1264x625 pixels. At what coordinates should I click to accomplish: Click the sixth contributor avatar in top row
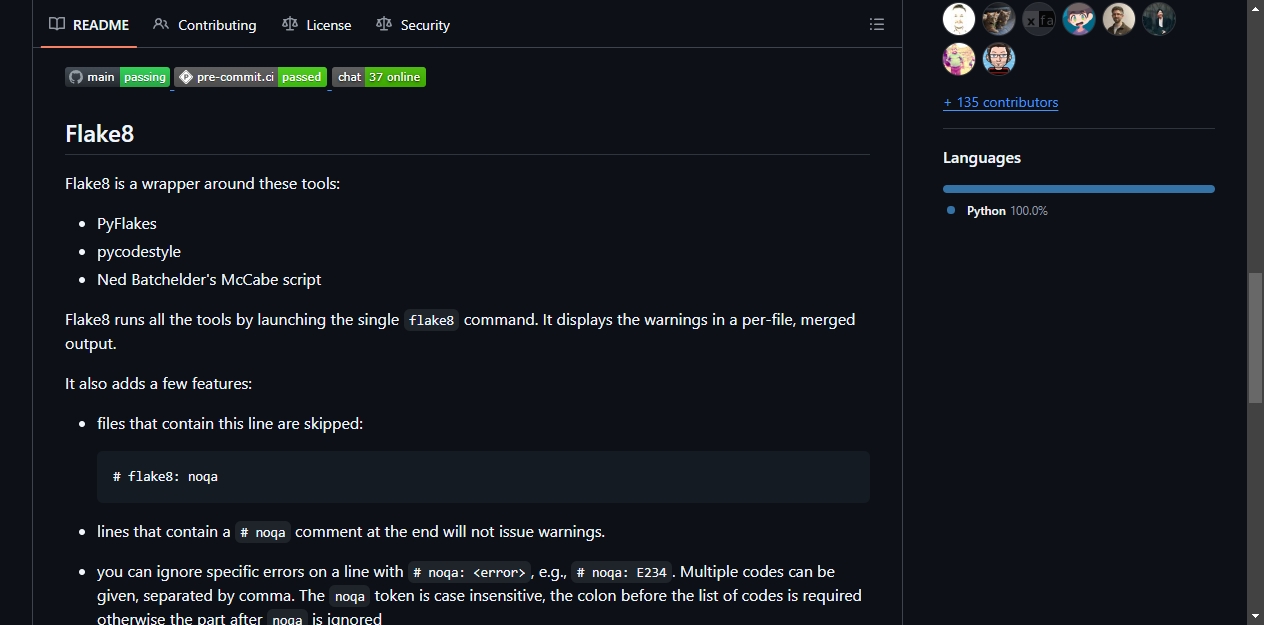click(x=1159, y=19)
